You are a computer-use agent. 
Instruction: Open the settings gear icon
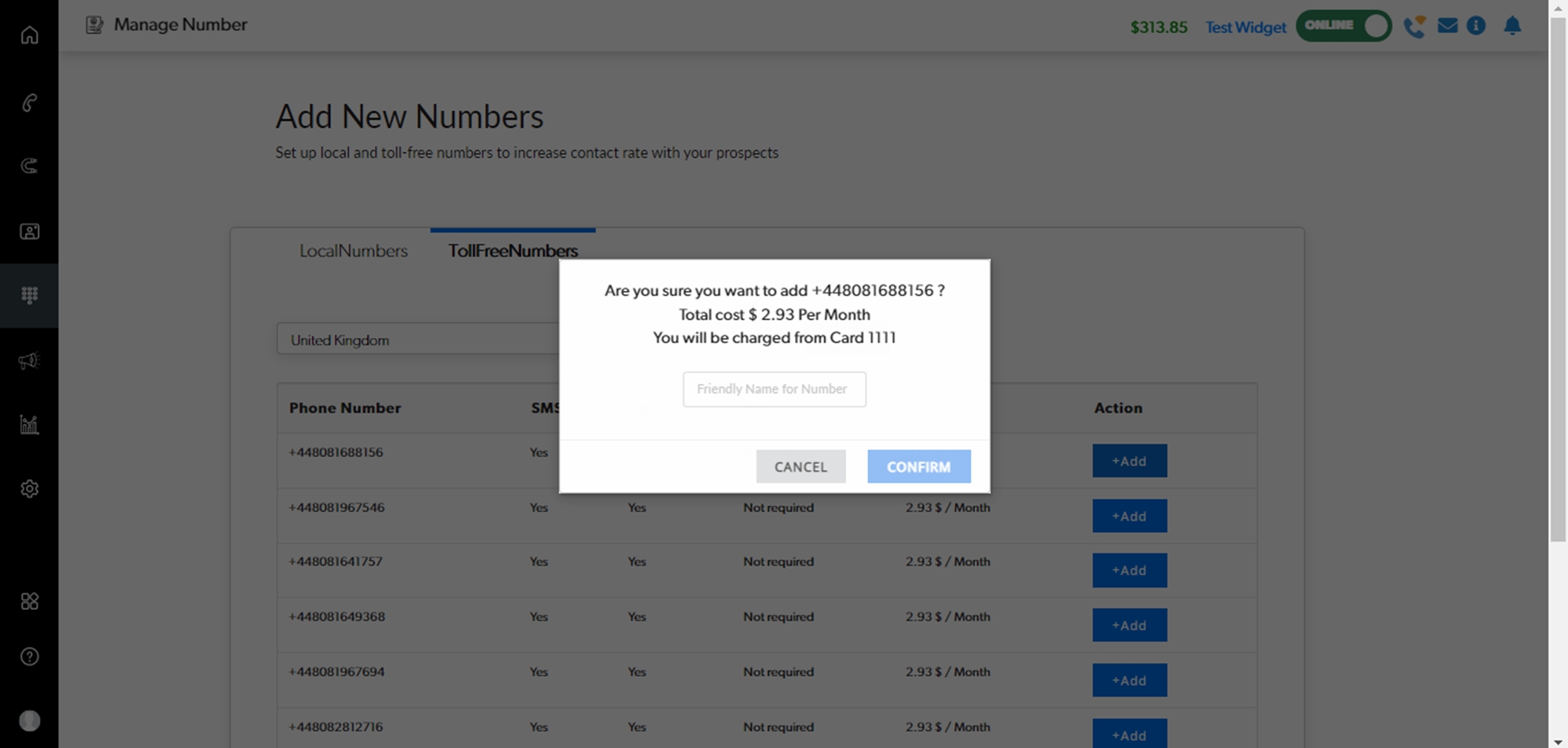point(29,489)
